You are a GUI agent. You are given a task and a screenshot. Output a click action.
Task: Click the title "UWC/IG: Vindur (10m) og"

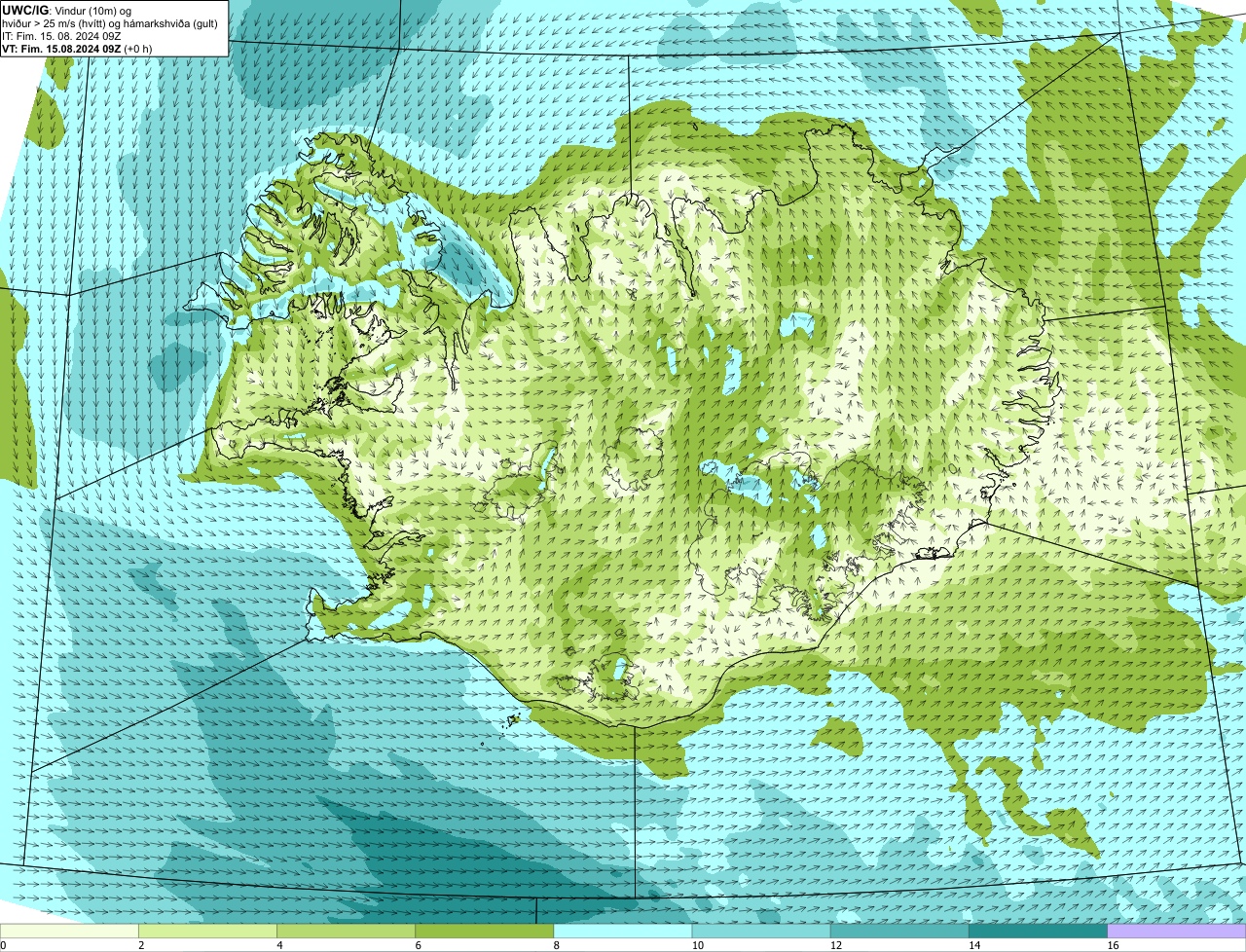67,11
